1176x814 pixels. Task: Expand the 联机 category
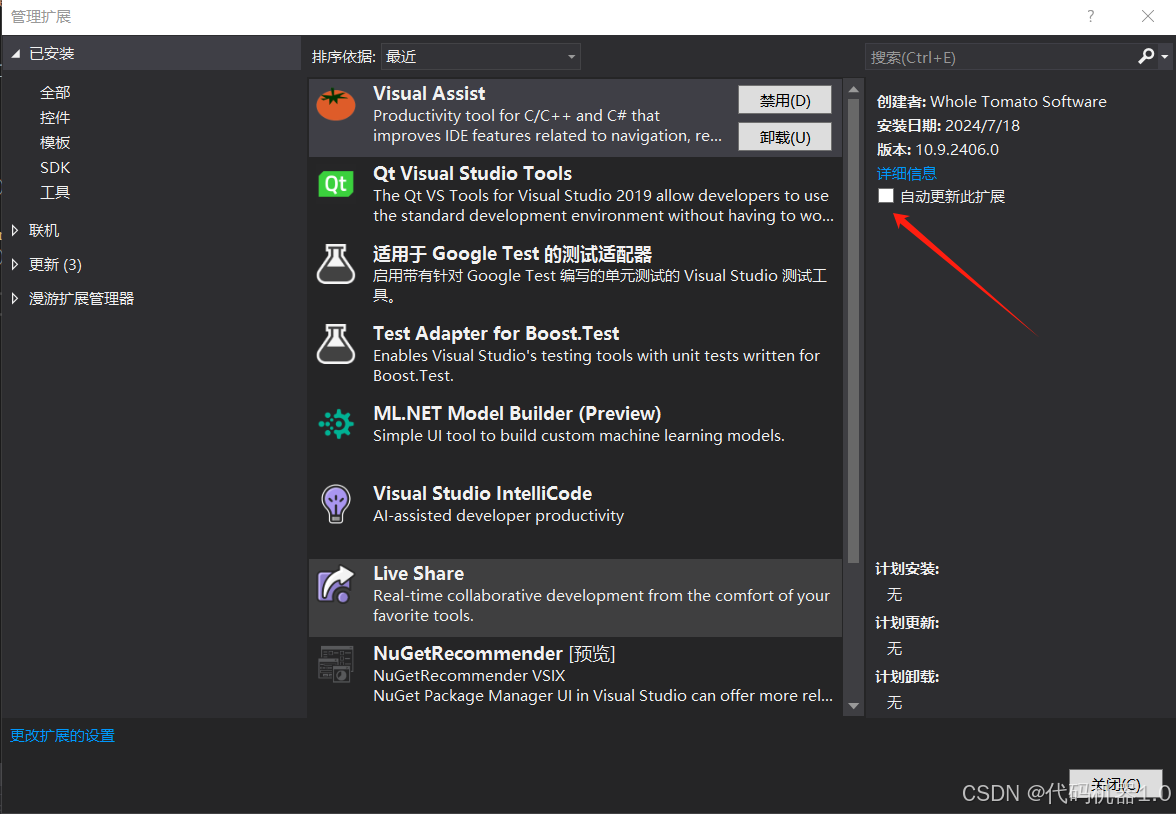click(x=15, y=230)
